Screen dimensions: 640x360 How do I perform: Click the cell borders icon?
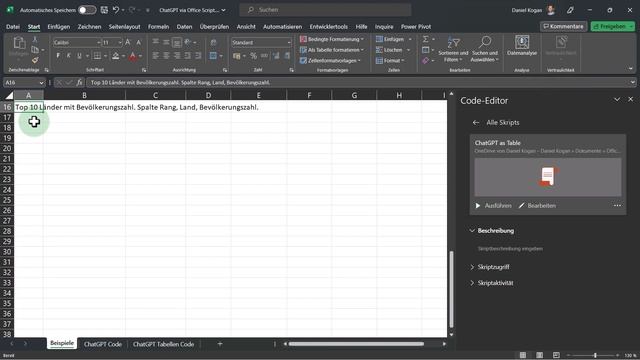coord(97,56)
